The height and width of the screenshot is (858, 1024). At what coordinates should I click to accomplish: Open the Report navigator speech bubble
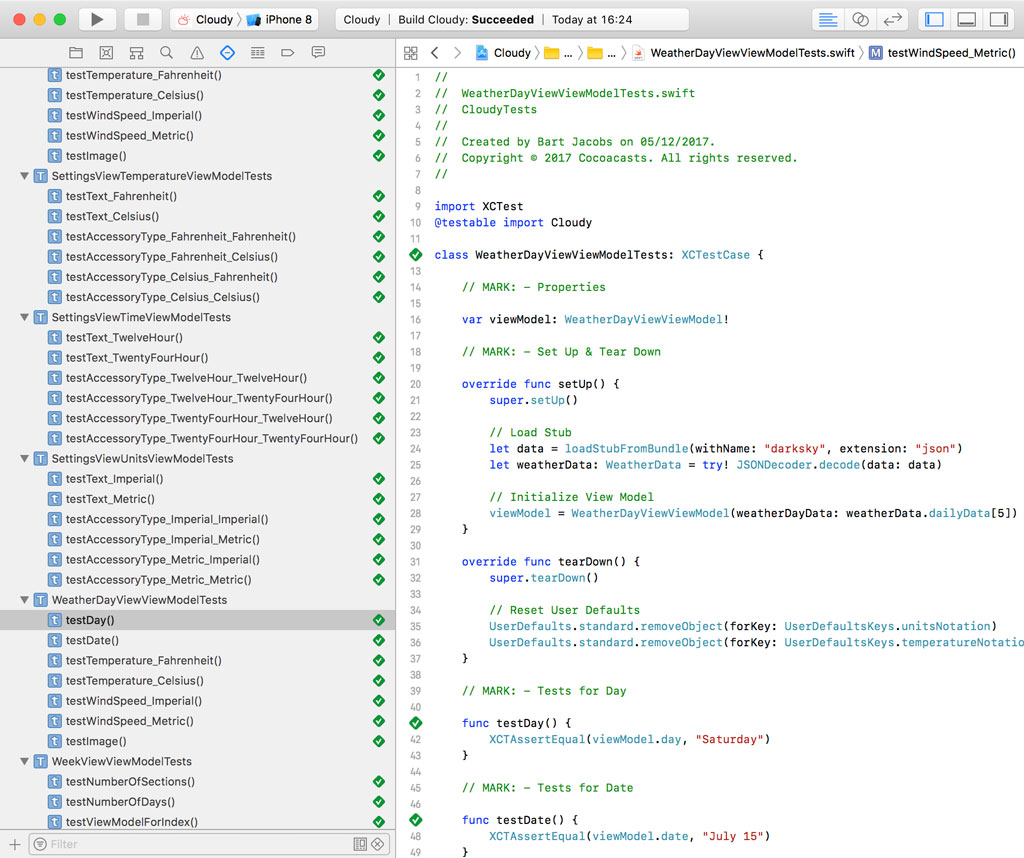318,53
